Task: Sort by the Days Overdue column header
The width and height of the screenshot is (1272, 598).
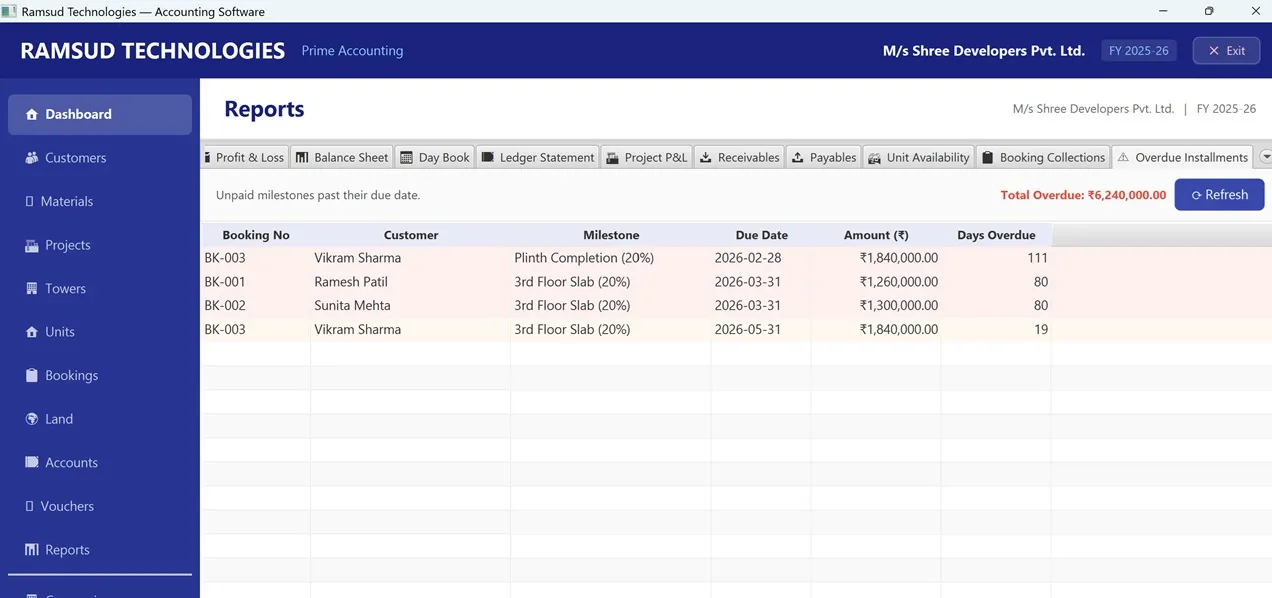Action: point(996,235)
